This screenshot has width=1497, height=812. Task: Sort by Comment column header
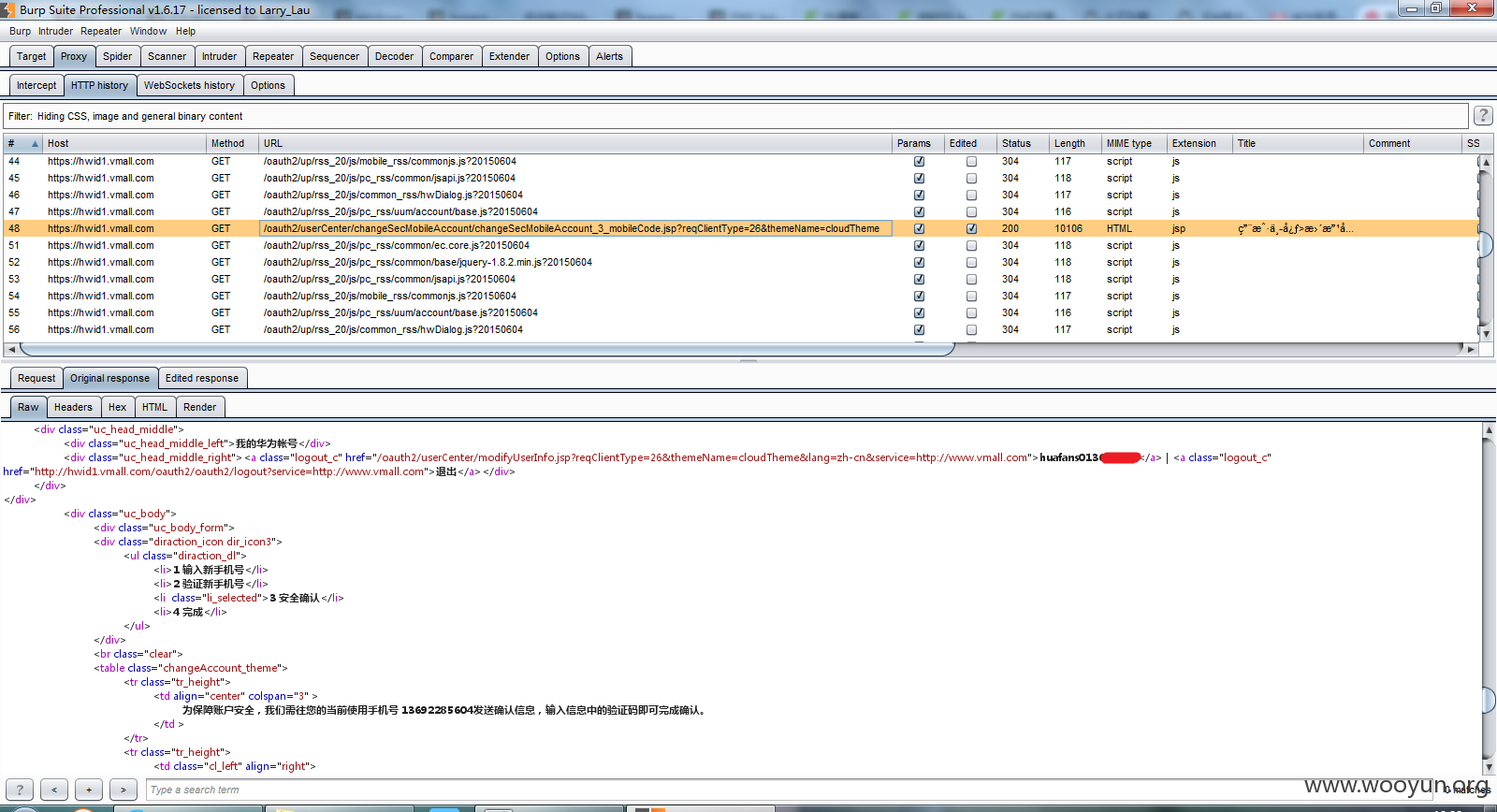pyautogui.click(x=1413, y=143)
